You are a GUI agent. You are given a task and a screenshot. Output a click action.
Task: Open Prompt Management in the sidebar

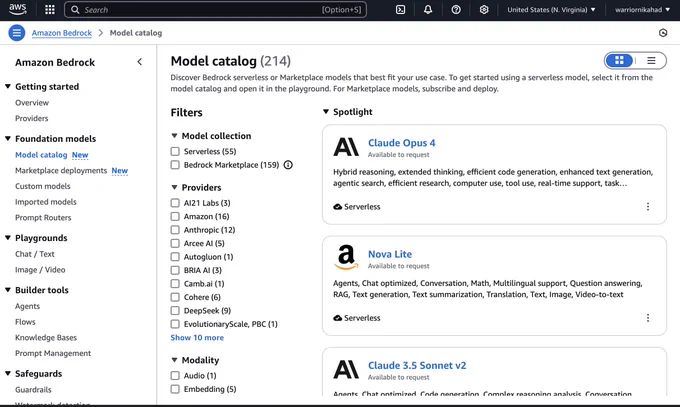click(x=53, y=353)
